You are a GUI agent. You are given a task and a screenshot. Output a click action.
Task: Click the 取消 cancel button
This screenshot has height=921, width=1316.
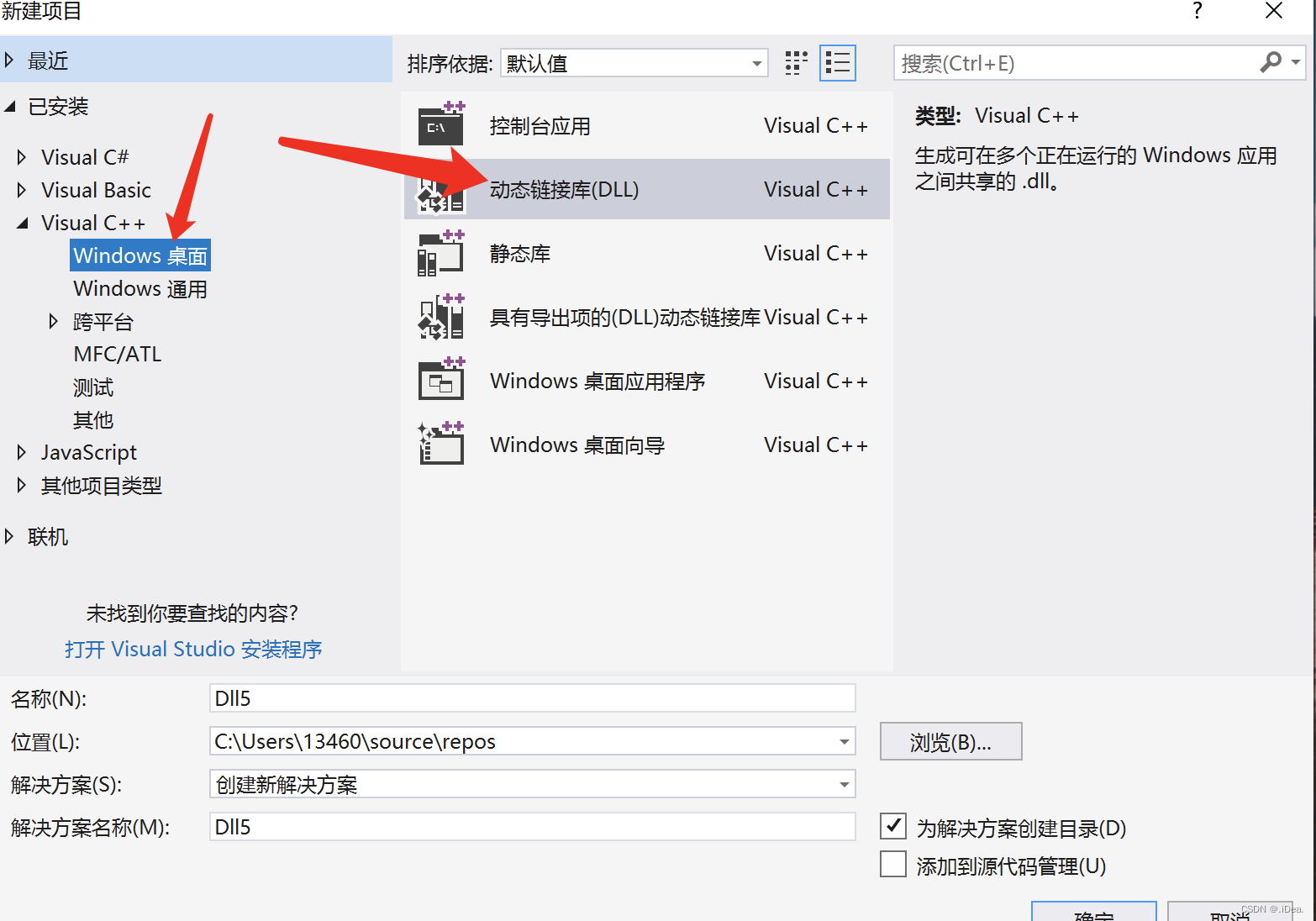[1229, 911]
